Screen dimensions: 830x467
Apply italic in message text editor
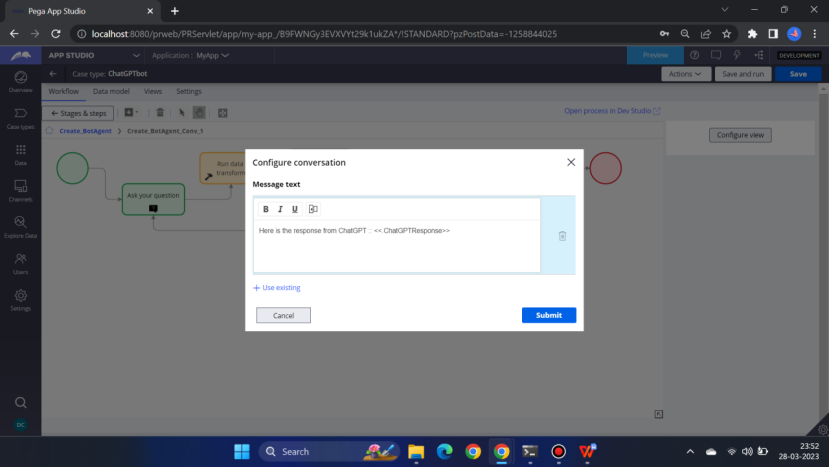[x=280, y=209]
